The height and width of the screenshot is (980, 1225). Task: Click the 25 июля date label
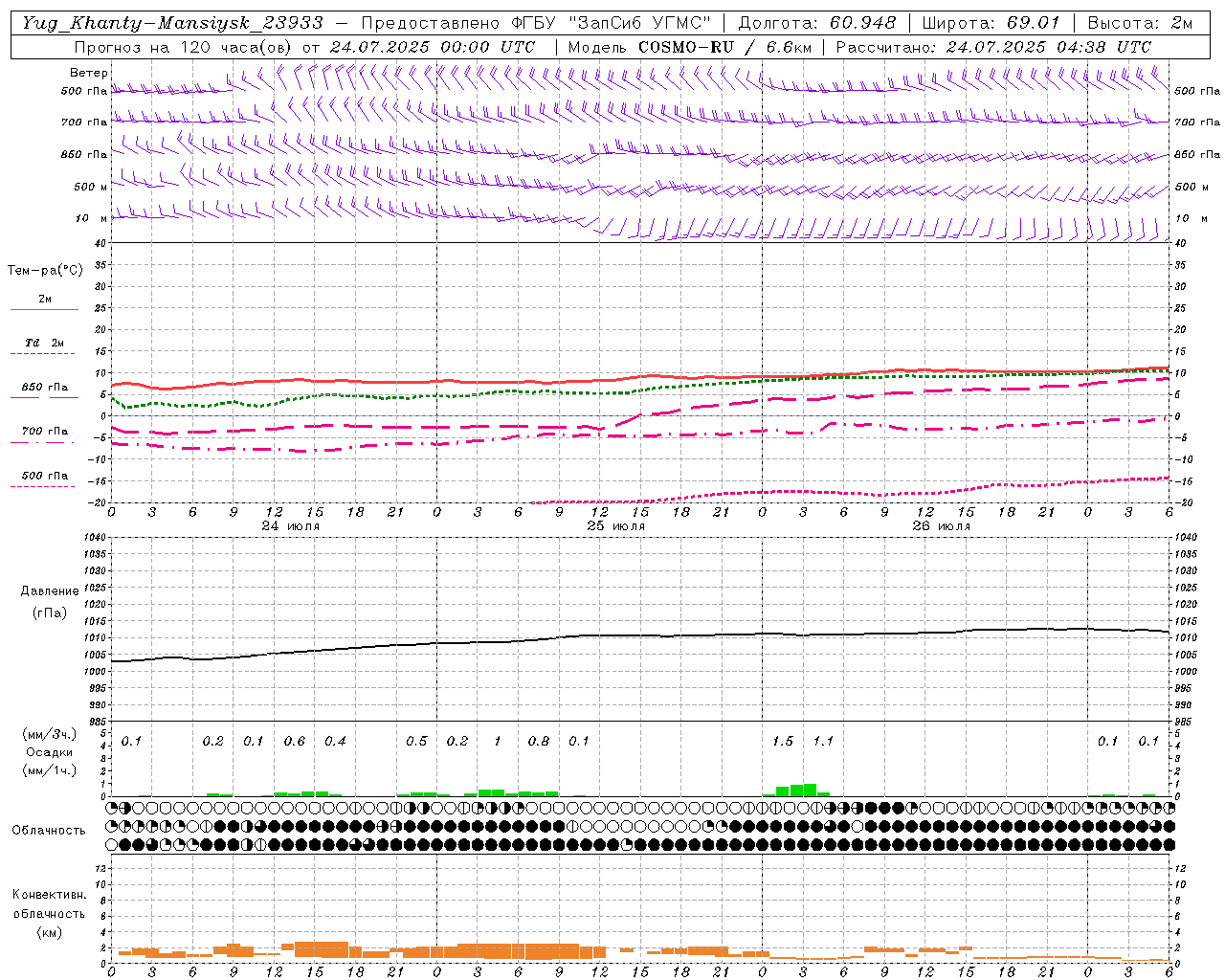615,526
